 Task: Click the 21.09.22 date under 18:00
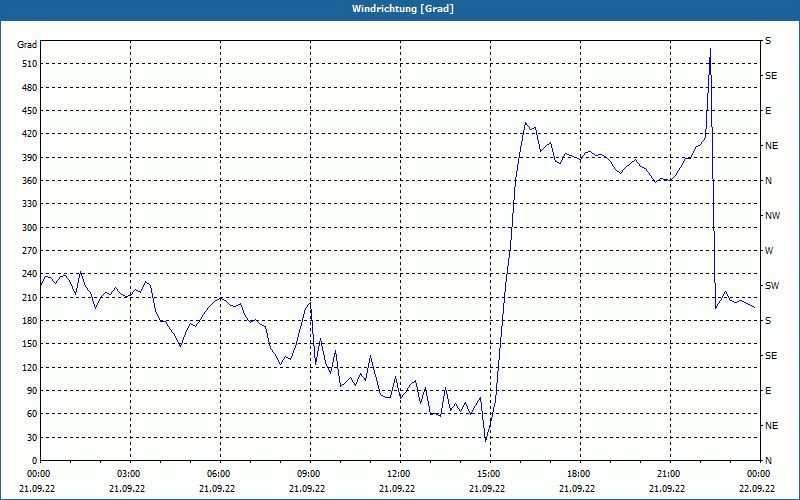pos(578,488)
